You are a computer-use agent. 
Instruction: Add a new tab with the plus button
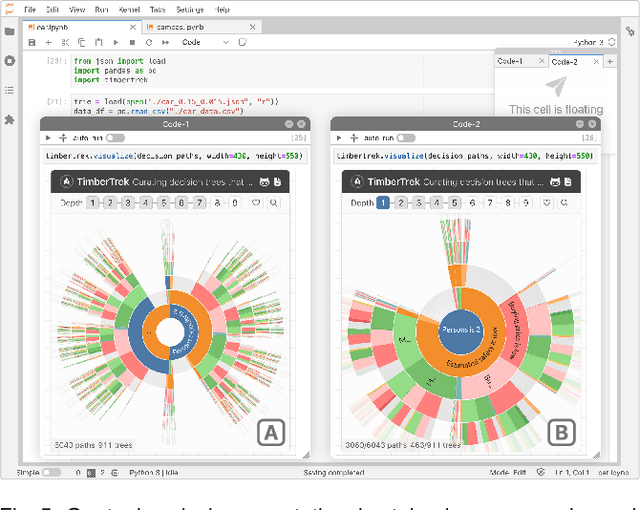click(x=610, y=62)
